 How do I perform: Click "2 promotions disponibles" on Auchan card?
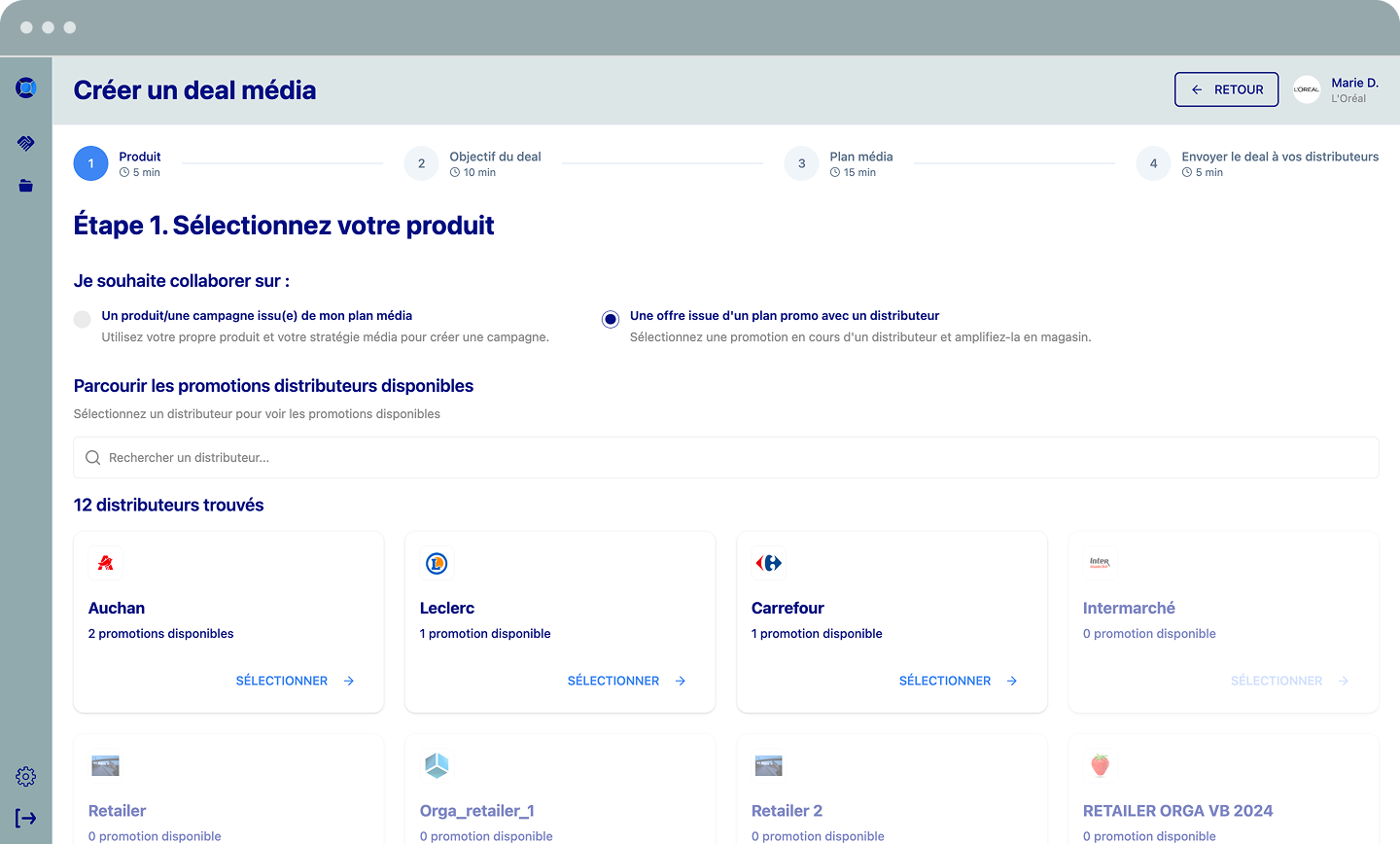coord(161,634)
